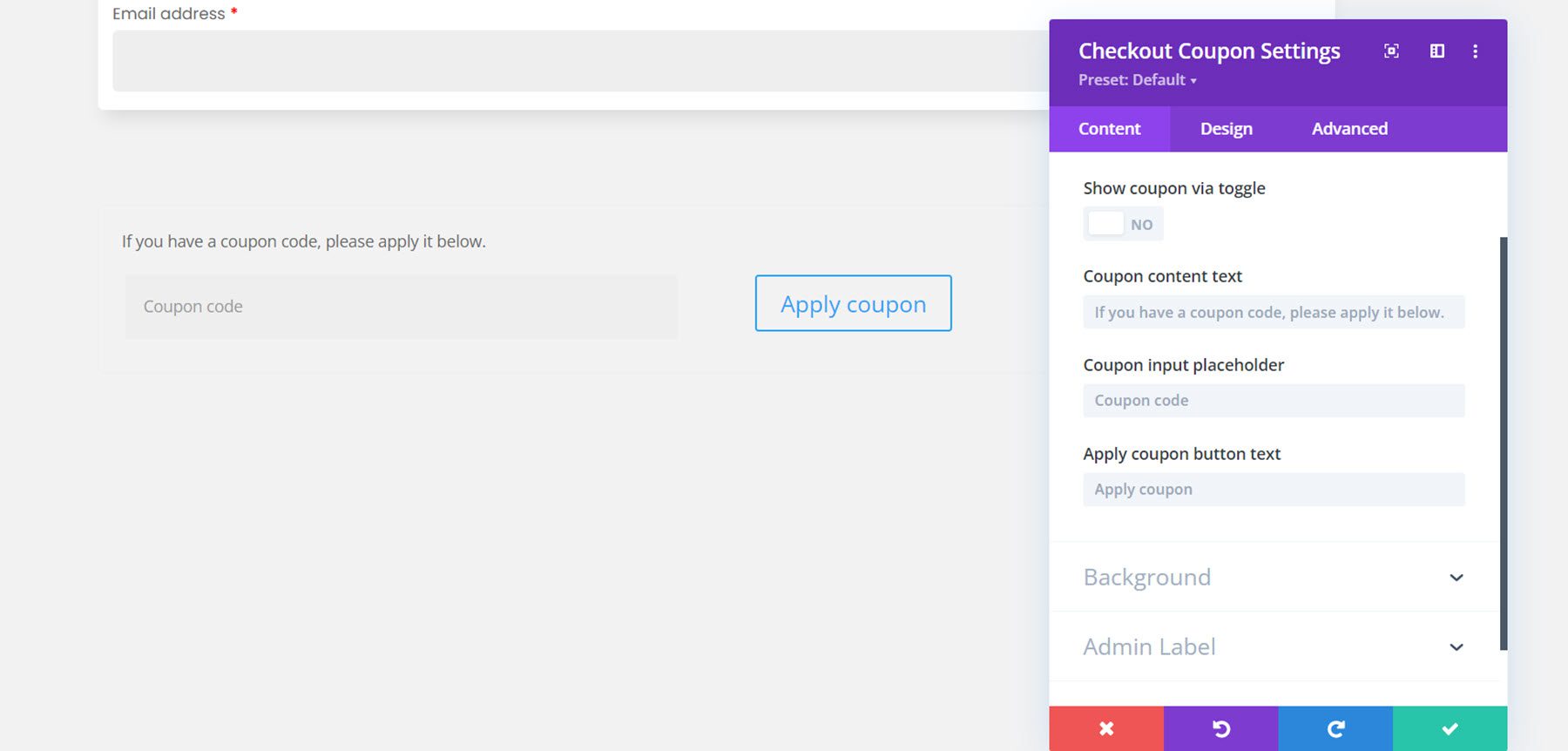Click the purple undo arrow button
1568x751 pixels.
click(1220, 728)
